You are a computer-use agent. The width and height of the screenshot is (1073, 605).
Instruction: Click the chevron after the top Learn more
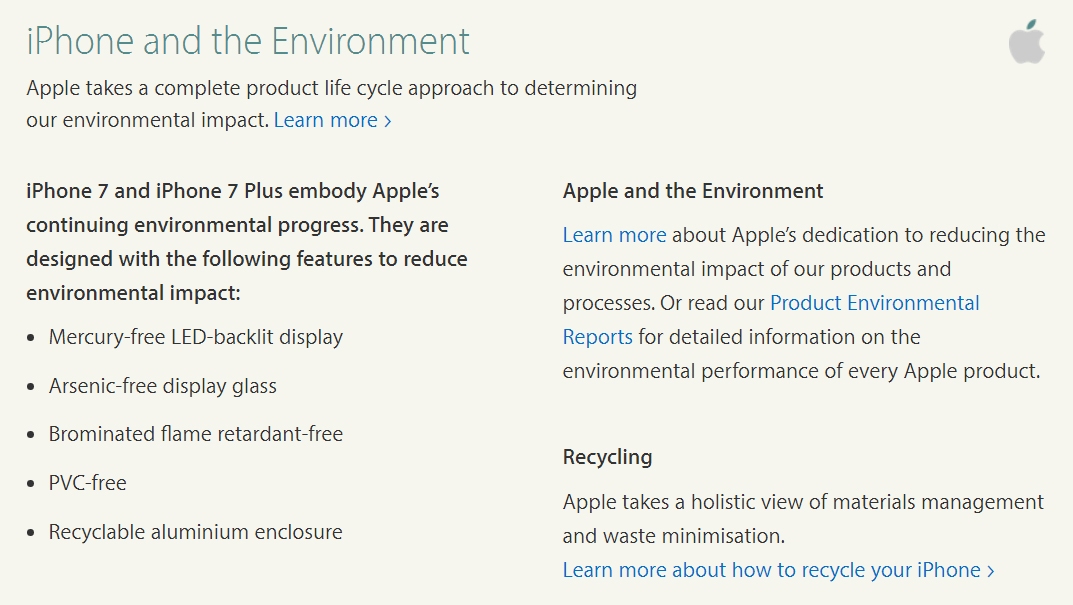tap(387, 121)
